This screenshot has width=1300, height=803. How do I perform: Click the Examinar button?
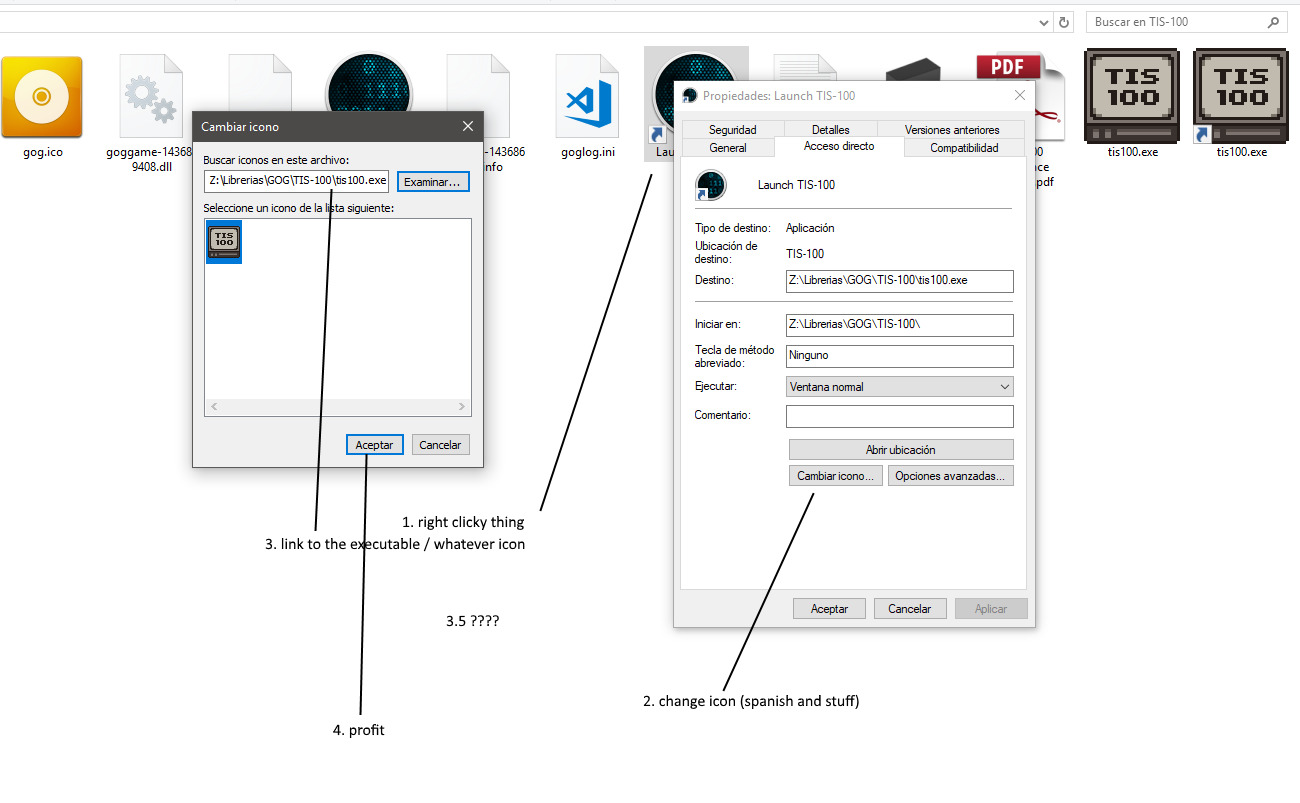coord(433,181)
